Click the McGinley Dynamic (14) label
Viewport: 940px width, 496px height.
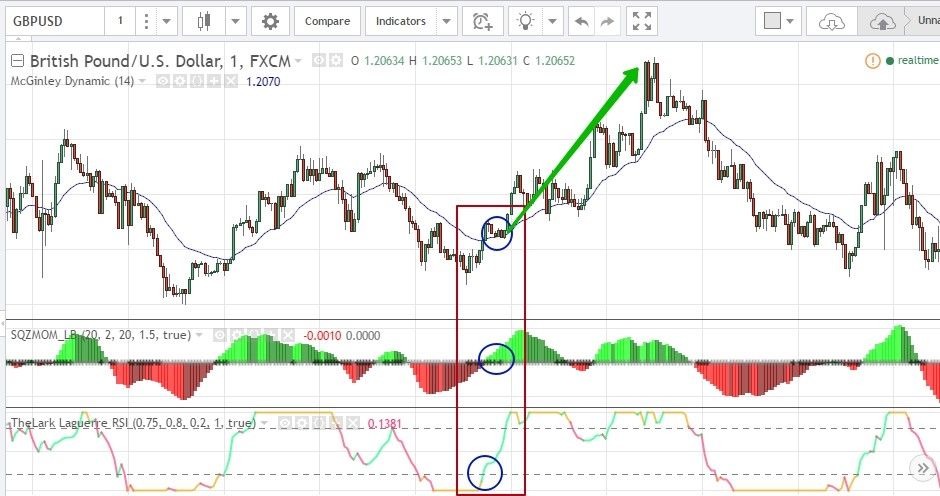pos(72,81)
